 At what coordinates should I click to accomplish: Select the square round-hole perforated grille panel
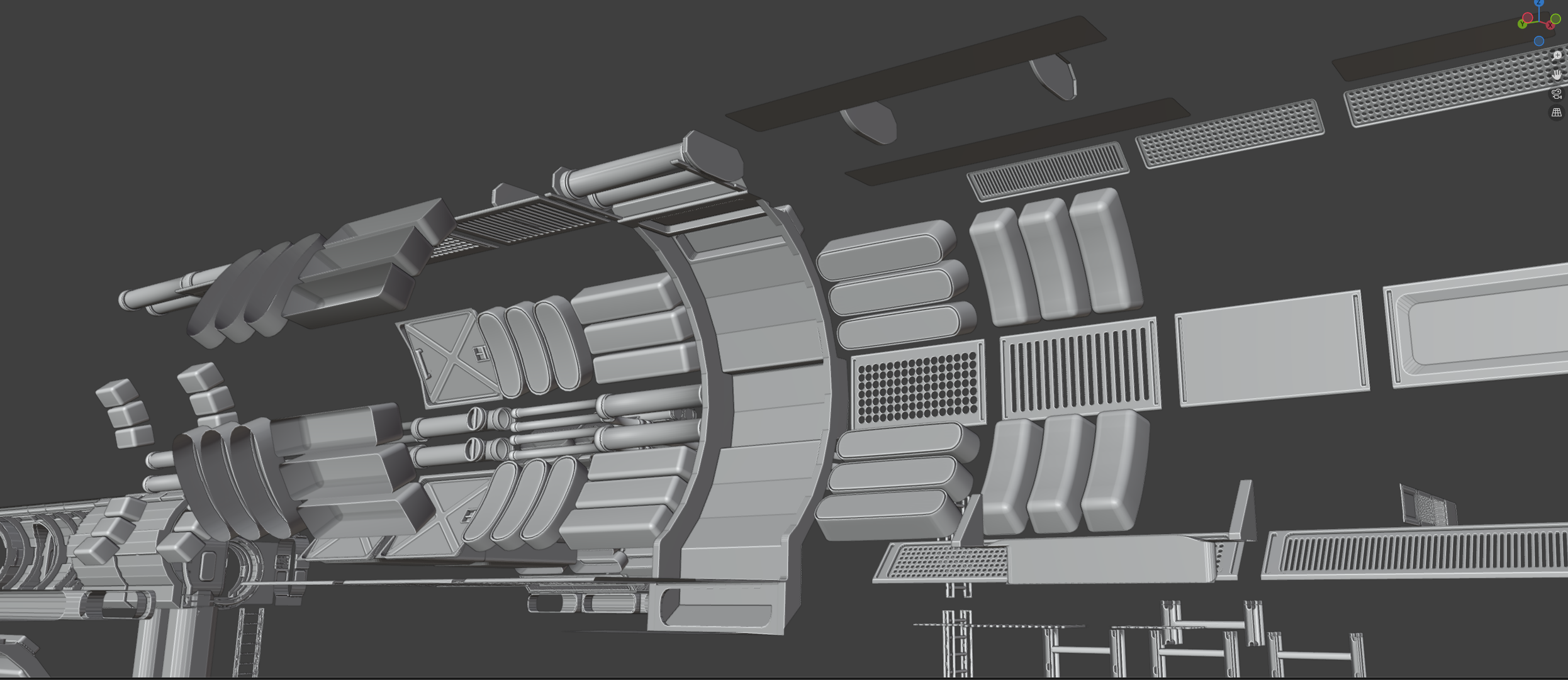917,385
